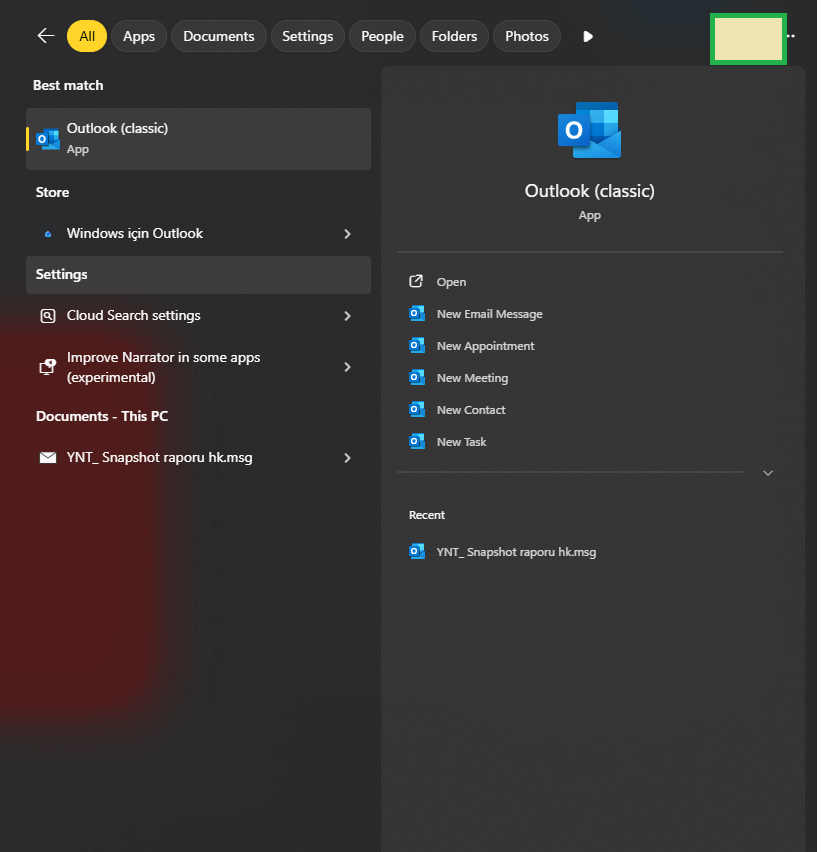822x852 pixels.
Task: Expand the Windows için Outlook chevron
Action: tap(348, 234)
